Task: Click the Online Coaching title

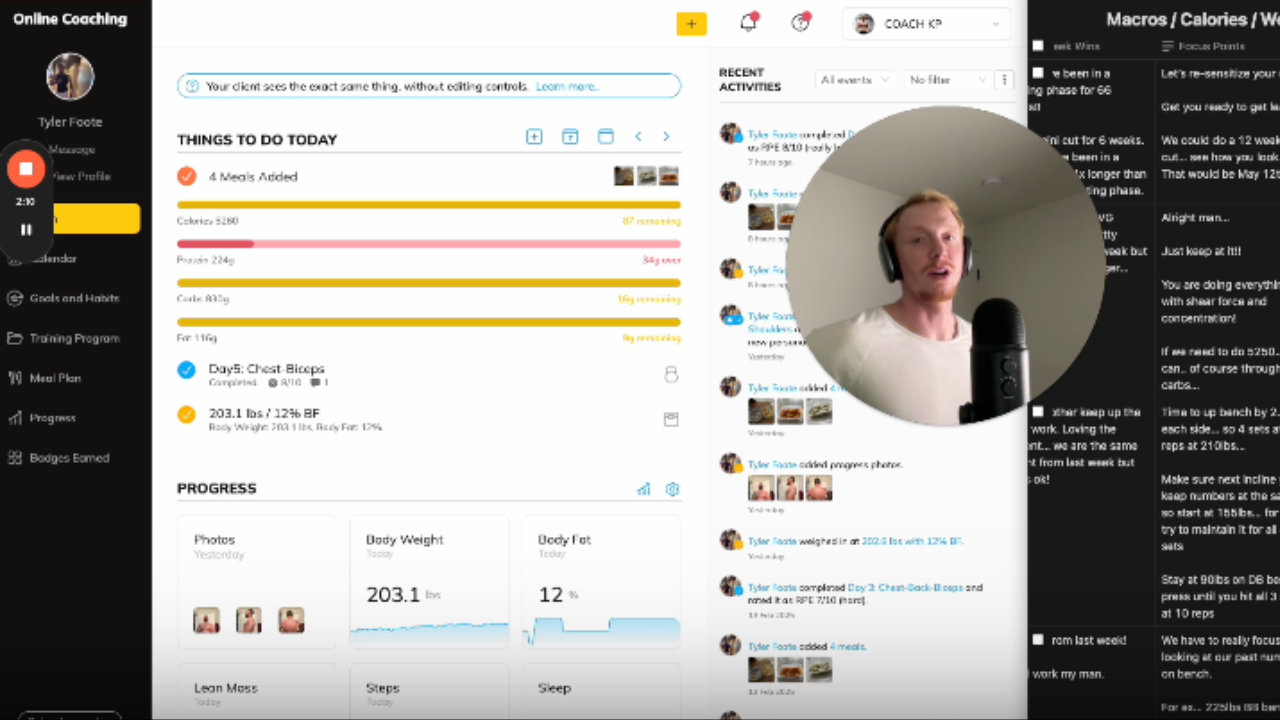Action: [70, 19]
